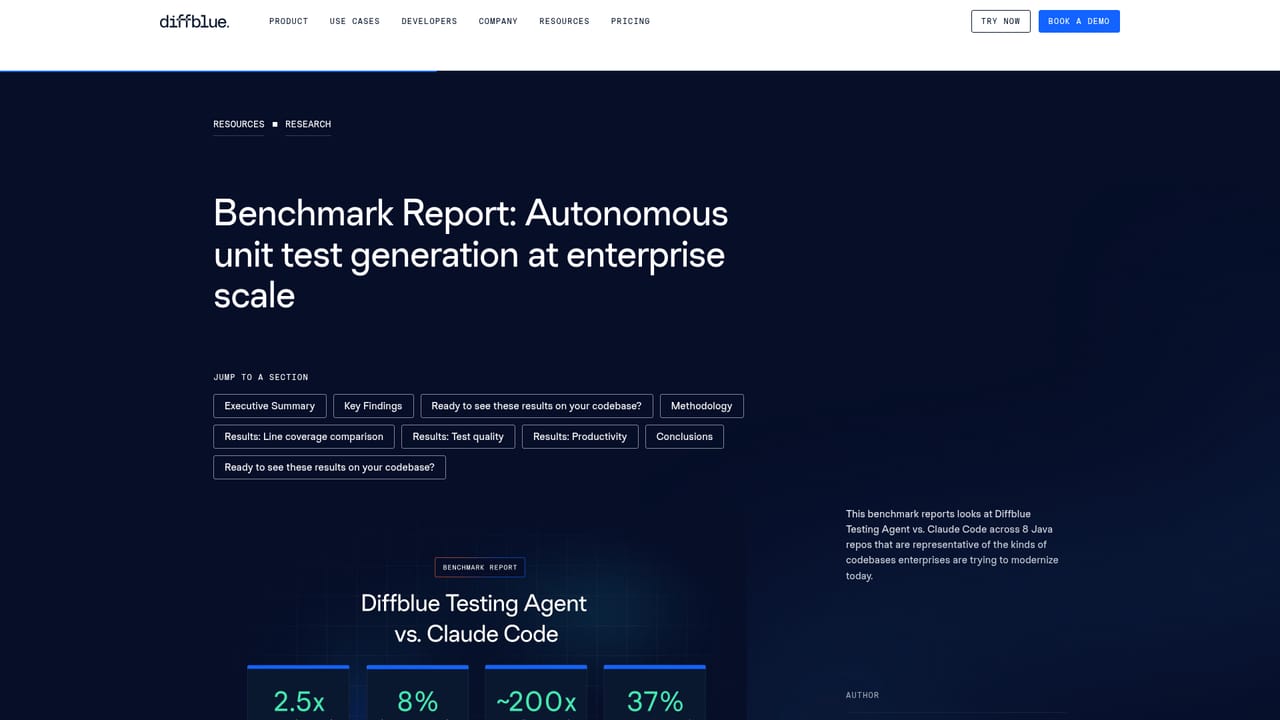Screen dimensions: 1280x720
Task: Open the Product menu
Action: coord(288,21)
